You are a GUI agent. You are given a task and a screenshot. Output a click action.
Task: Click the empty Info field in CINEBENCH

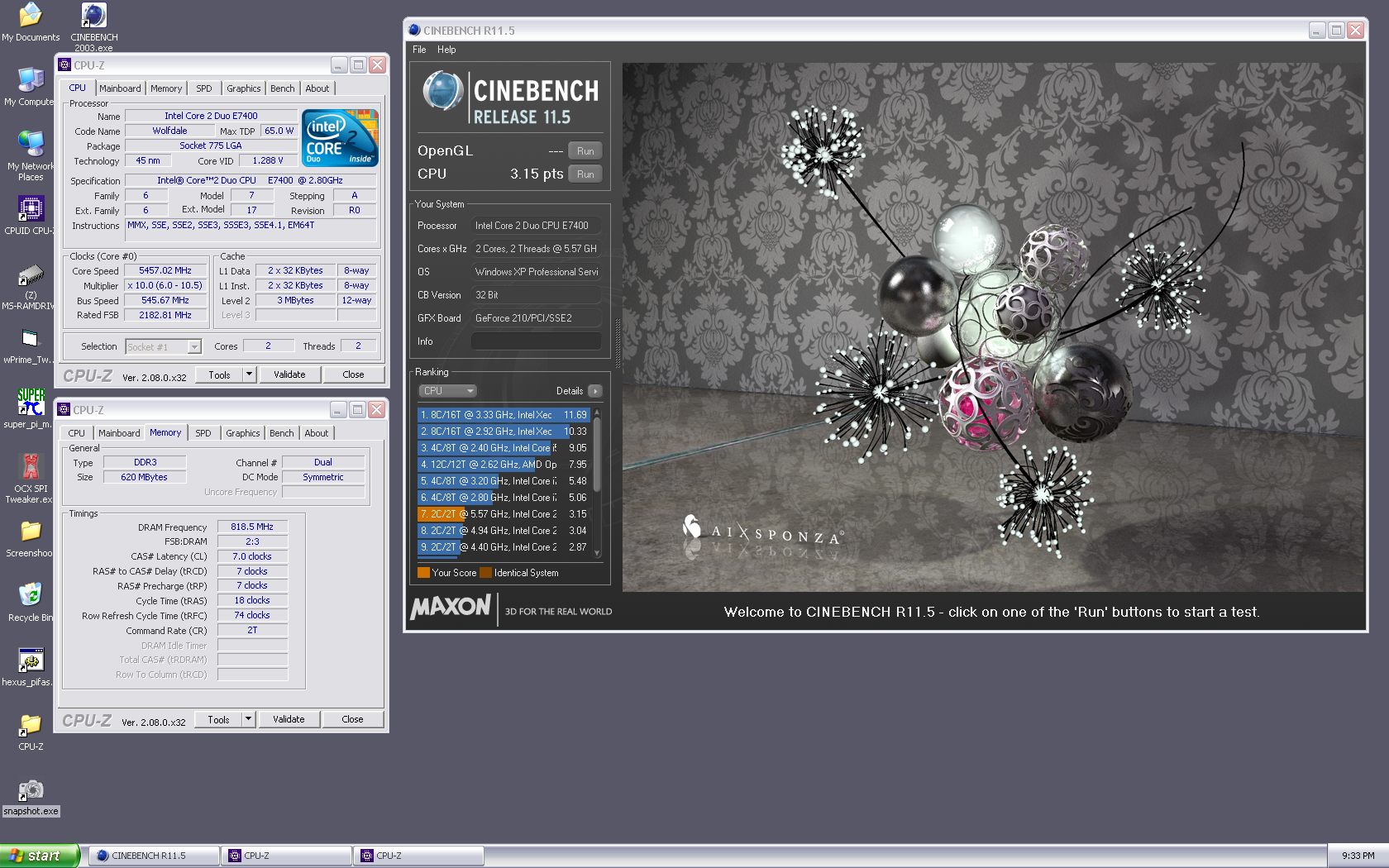pos(537,341)
